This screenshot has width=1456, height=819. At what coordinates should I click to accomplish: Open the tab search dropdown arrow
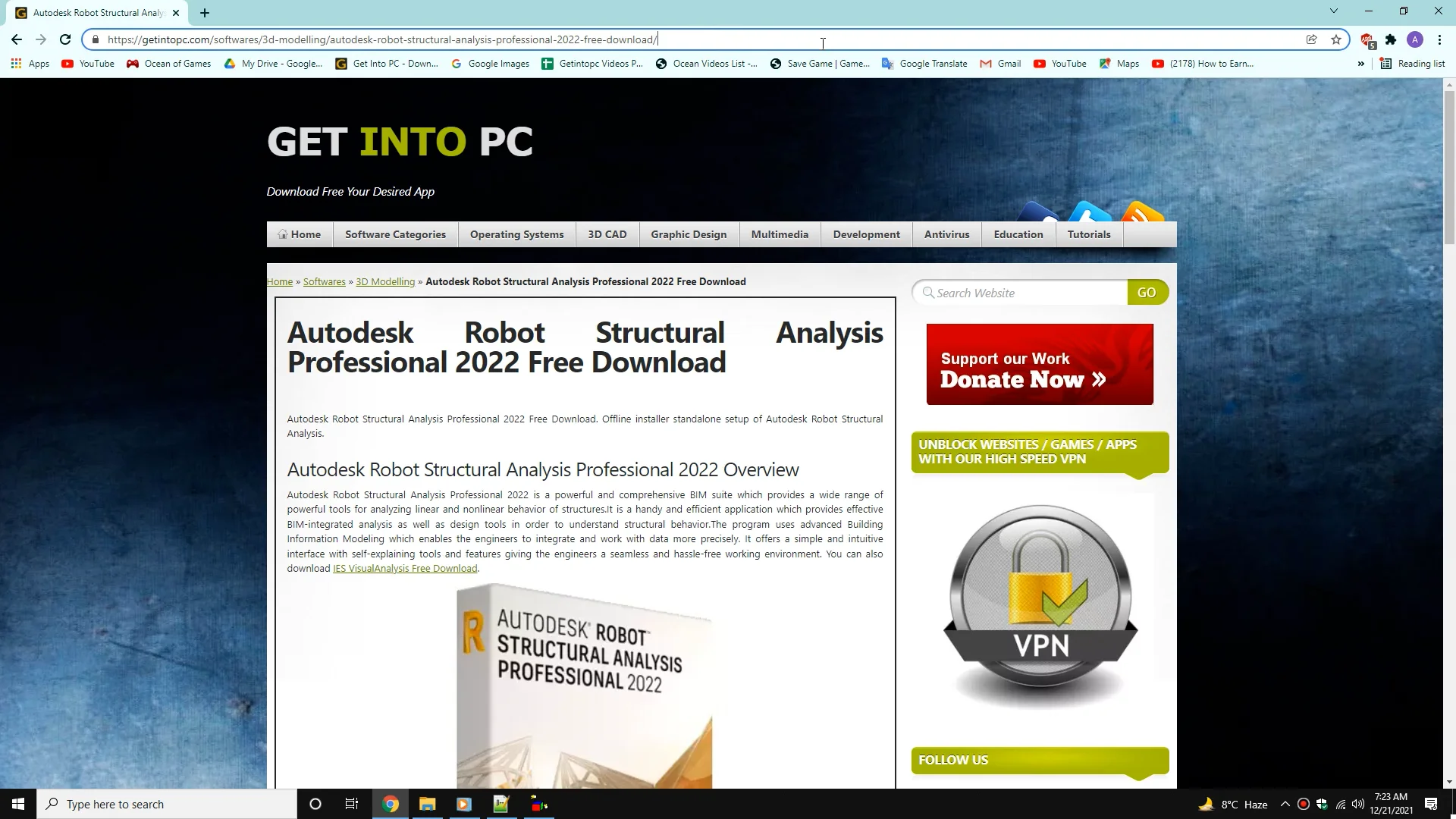(x=1334, y=11)
